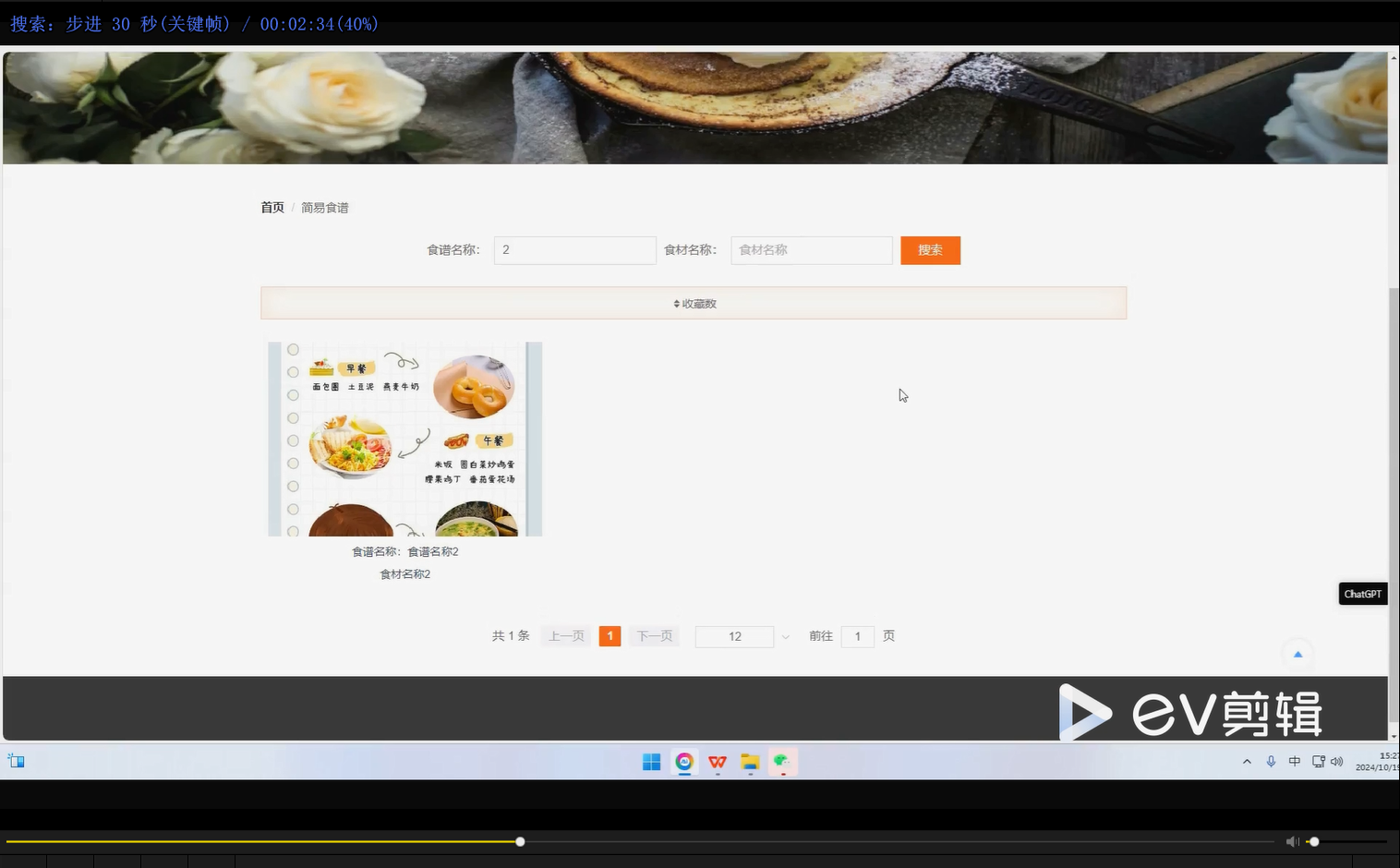Go to the next page via 下一页
This screenshot has height=868, width=1400.
click(x=654, y=636)
